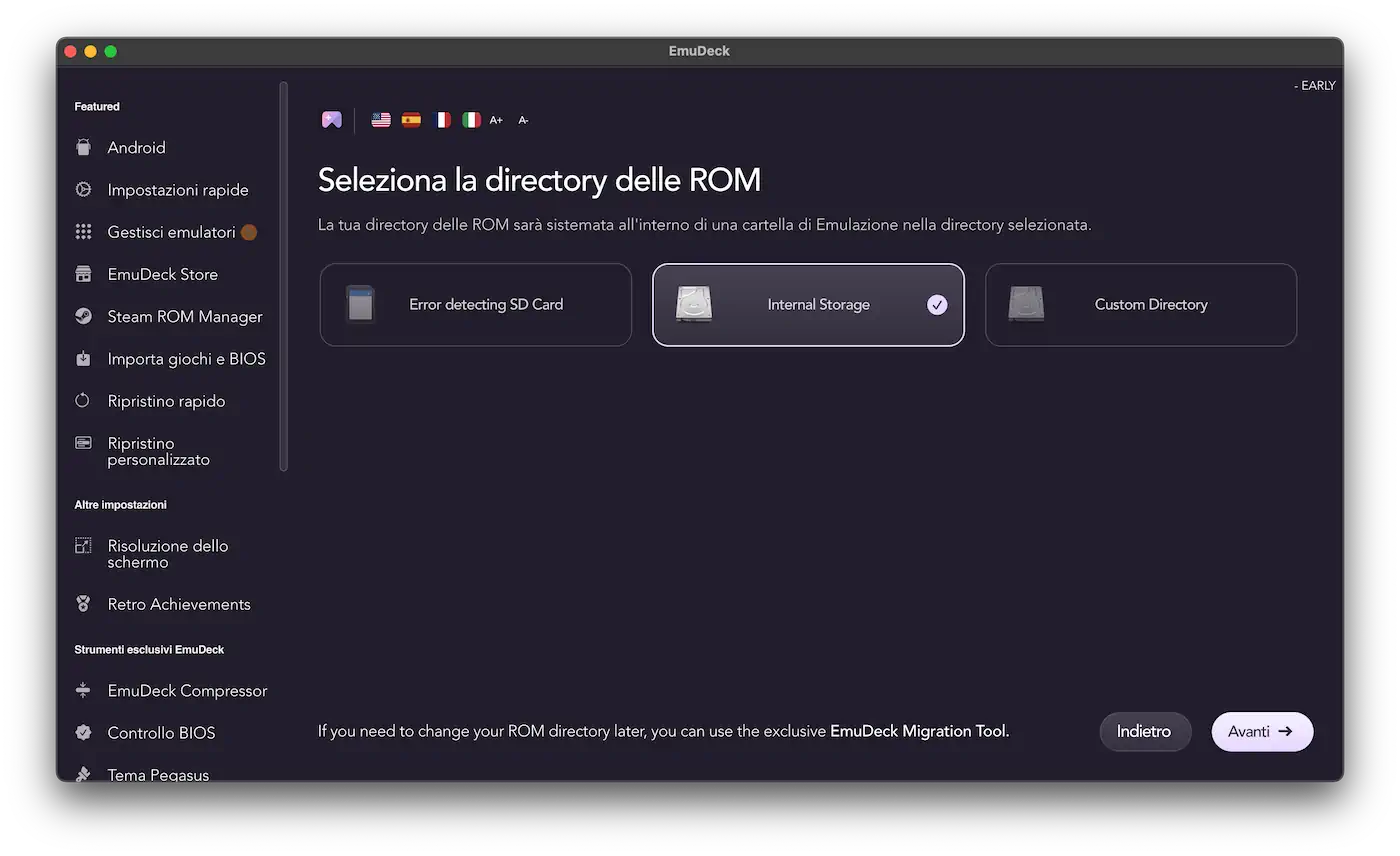1400x856 pixels.
Task: Switch language with the French flag
Action: point(441,120)
